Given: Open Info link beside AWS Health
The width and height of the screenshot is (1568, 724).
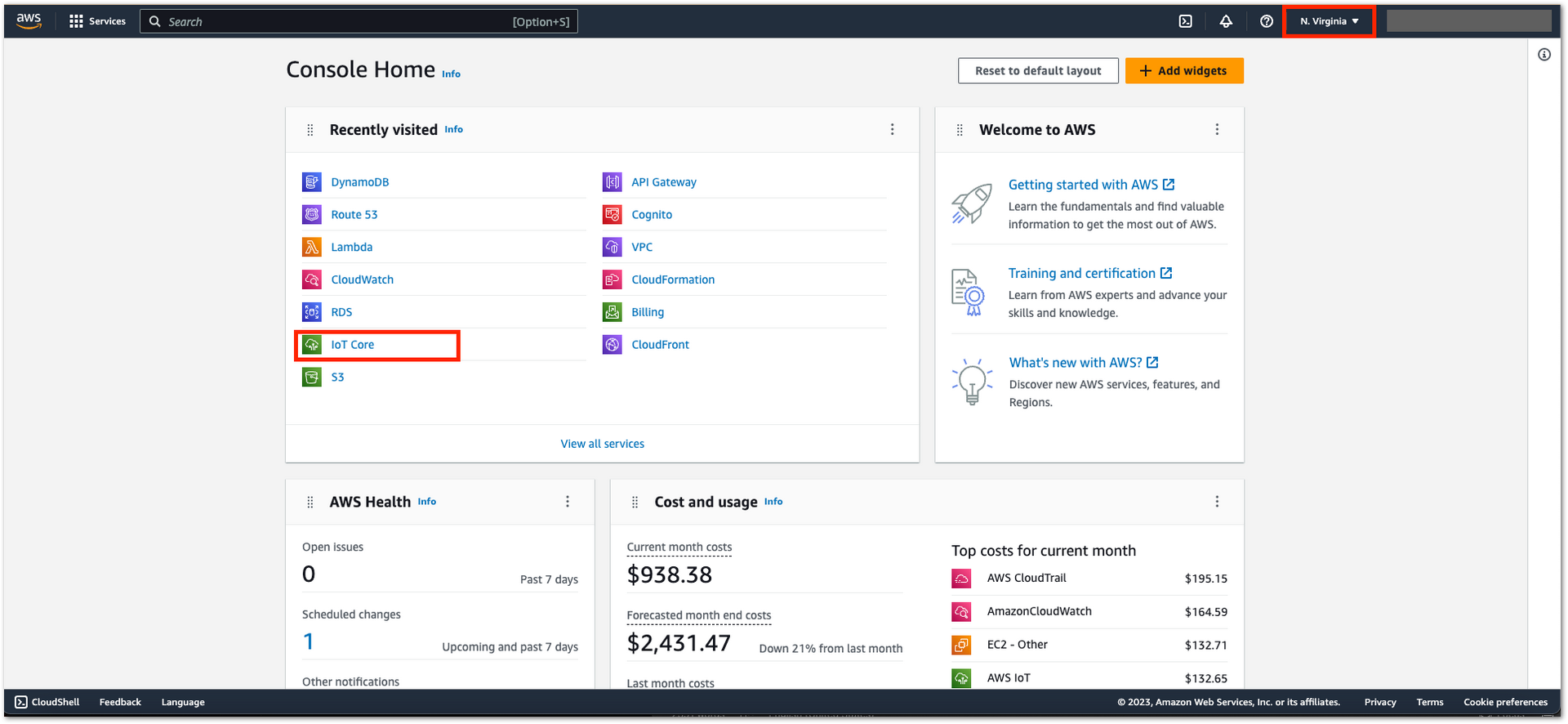Looking at the screenshot, I should pyautogui.click(x=427, y=502).
